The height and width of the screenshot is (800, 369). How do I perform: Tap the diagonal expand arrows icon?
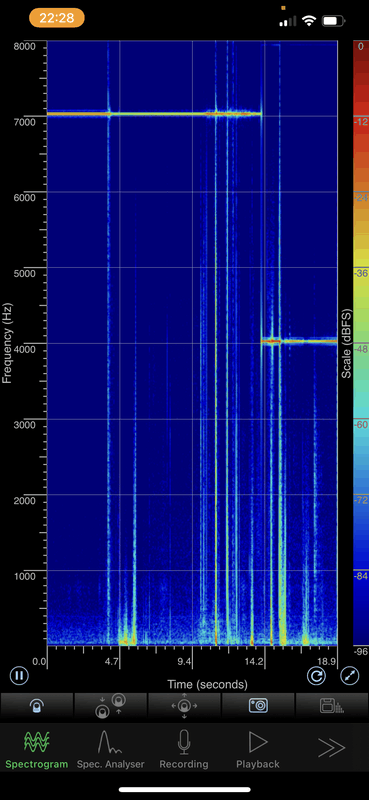(x=350, y=676)
